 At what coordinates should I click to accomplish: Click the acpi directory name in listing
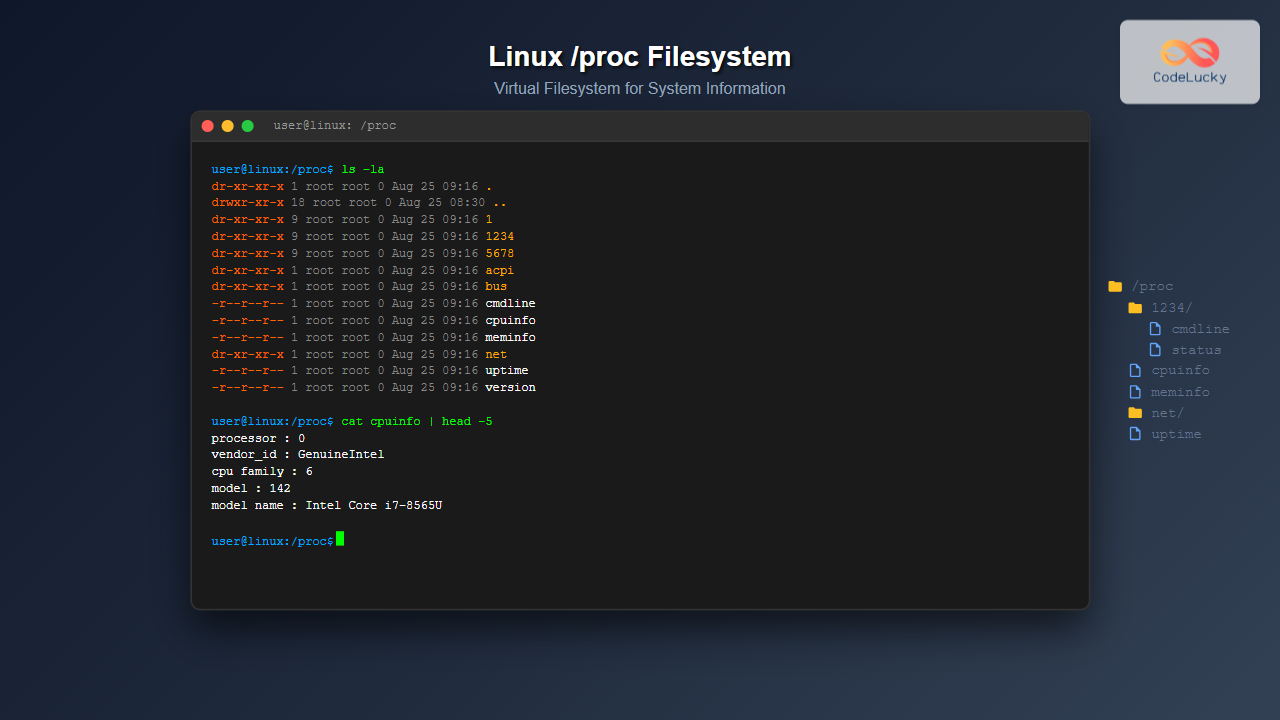tap(499, 270)
